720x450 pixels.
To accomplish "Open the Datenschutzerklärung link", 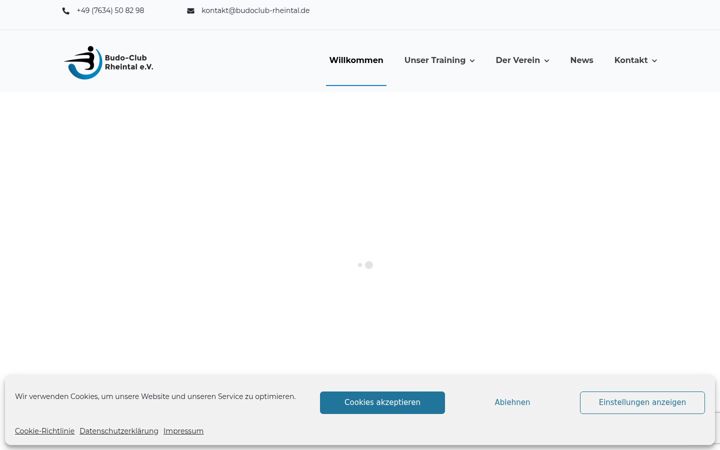I will pyautogui.click(x=119, y=431).
